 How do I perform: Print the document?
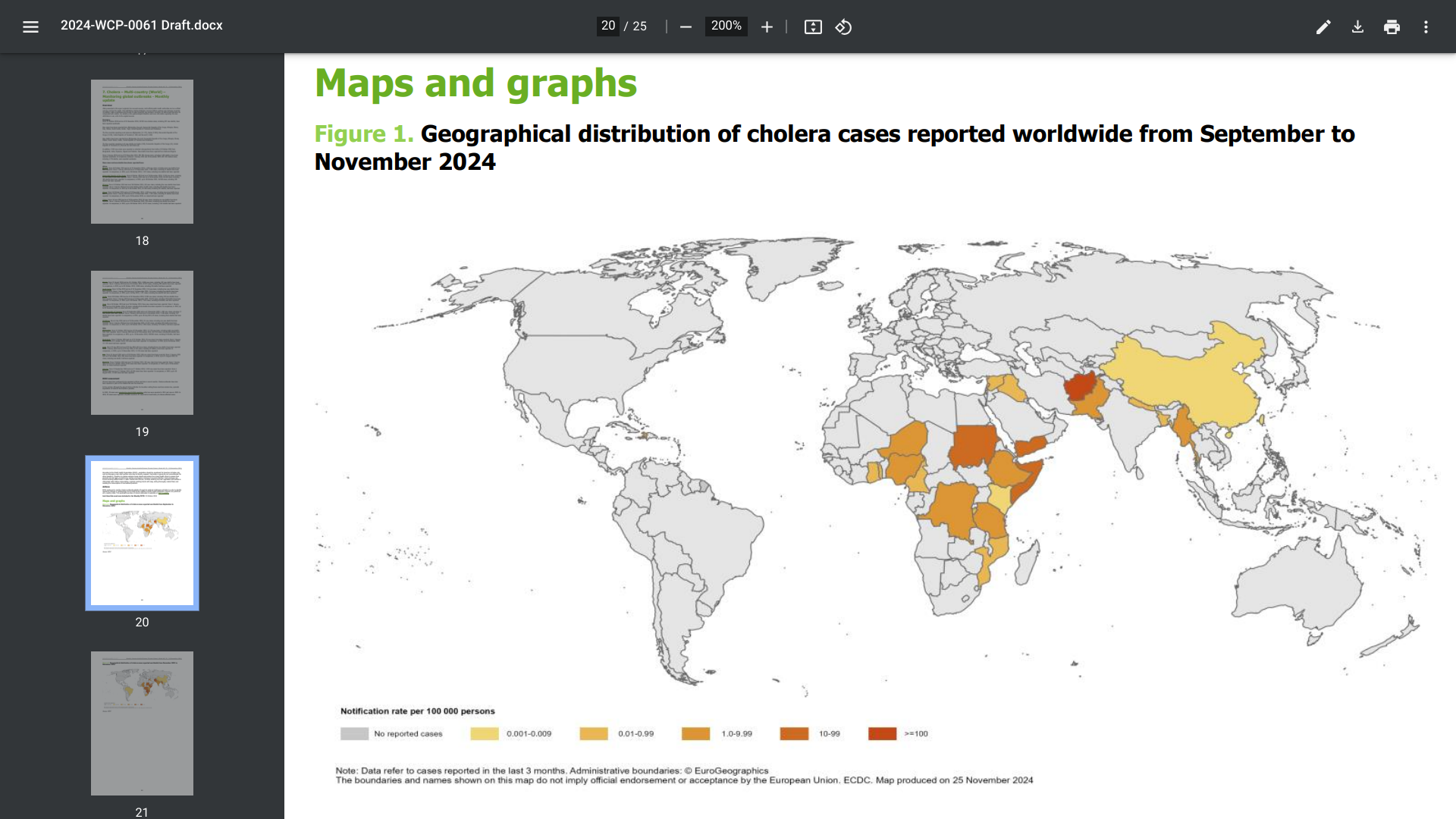pos(1392,27)
